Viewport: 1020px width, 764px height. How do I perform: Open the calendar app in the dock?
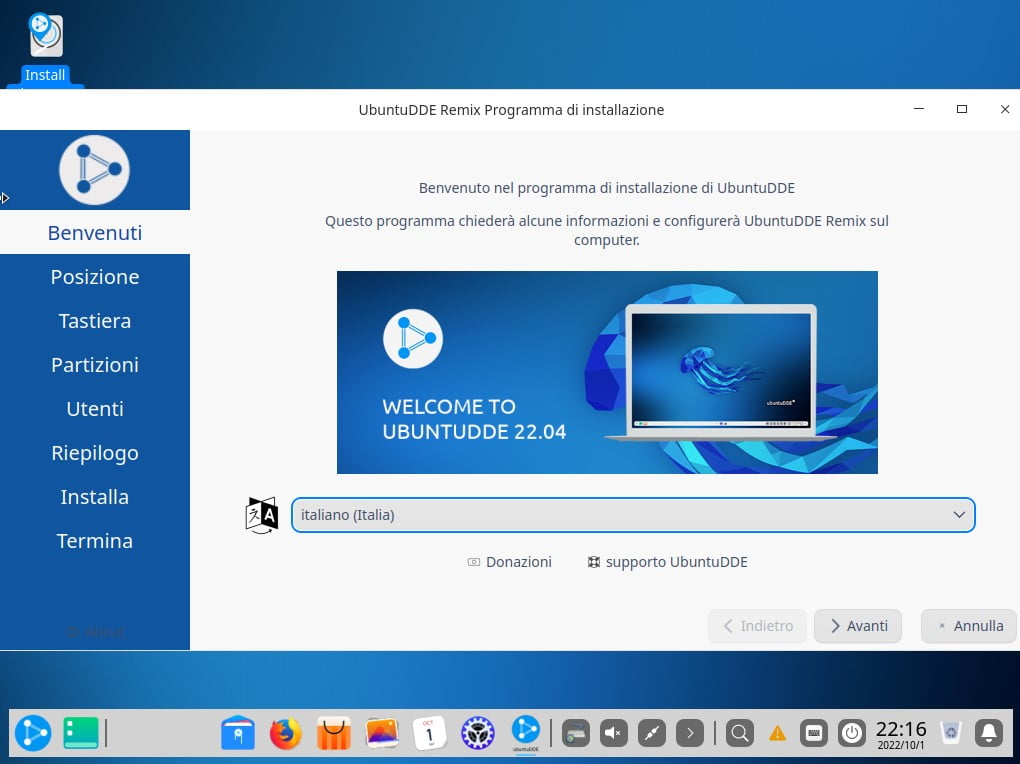coord(430,733)
